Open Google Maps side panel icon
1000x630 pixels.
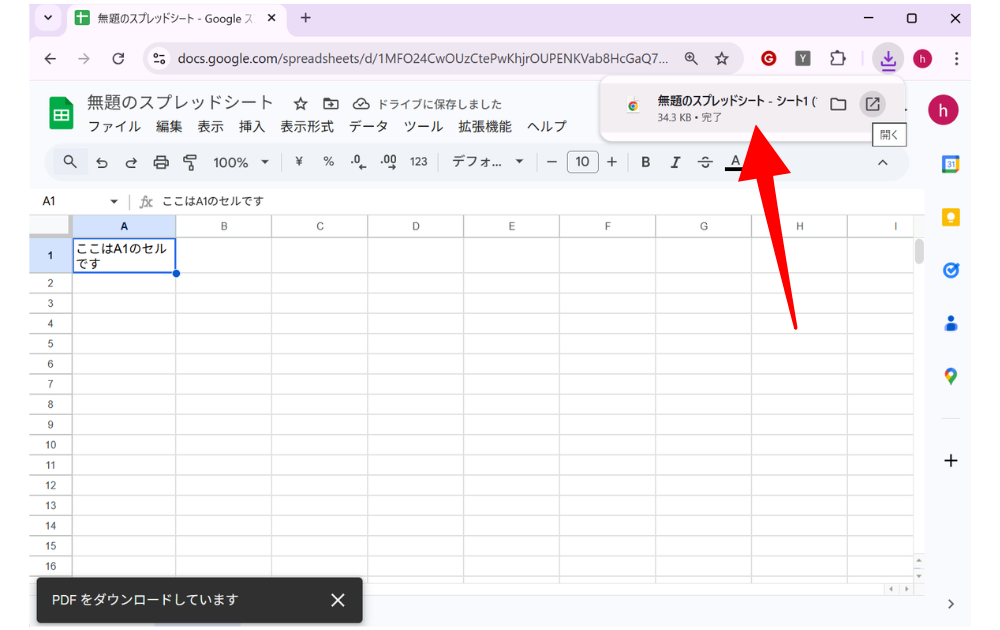pyautogui.click(x=950, y=376)
